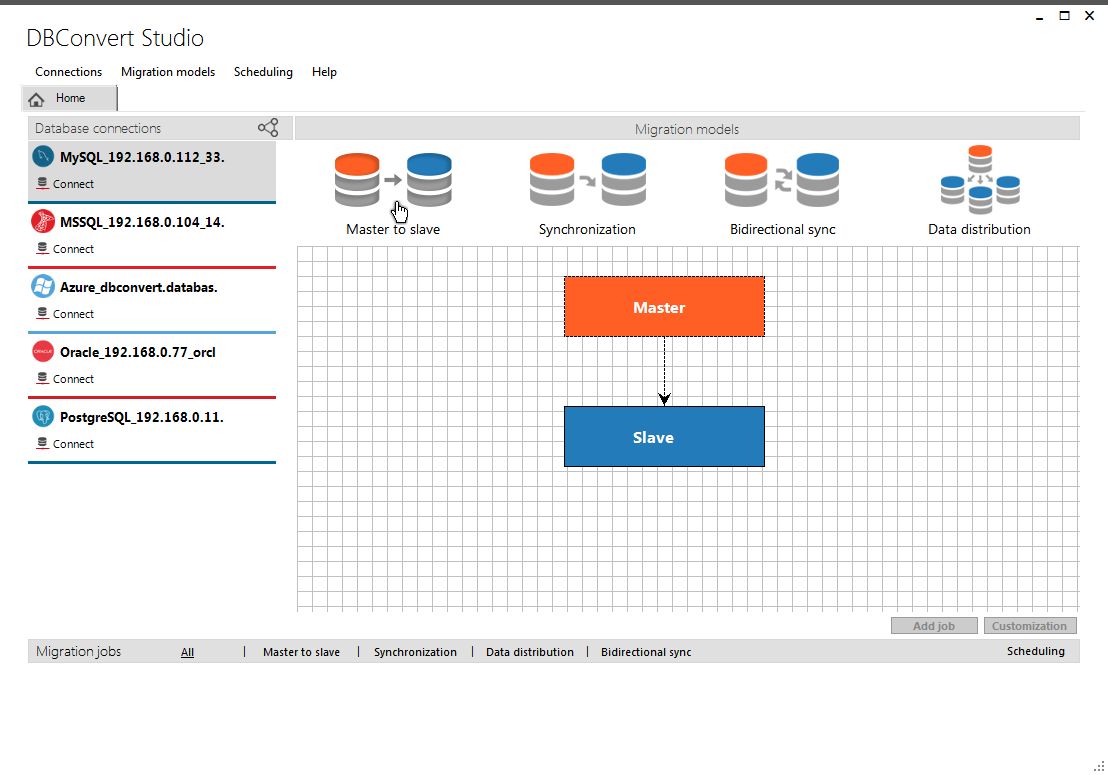Select the Synchronization migration model
The image size is (1108, 775).
587,180
